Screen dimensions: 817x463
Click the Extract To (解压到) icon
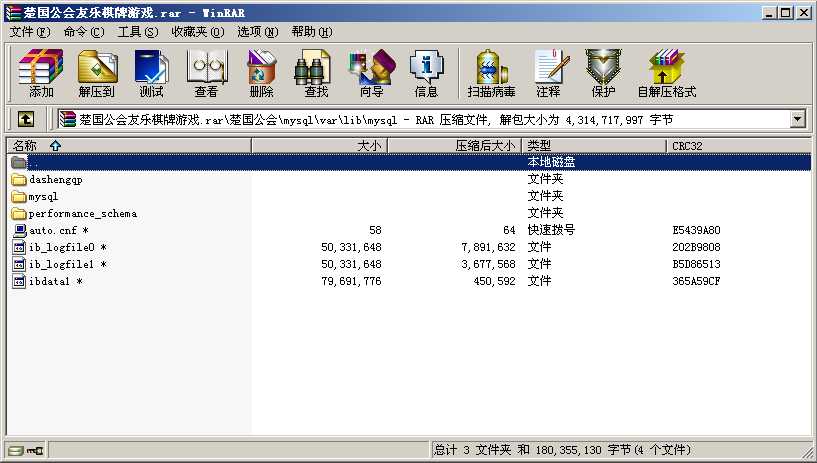(96, 73)
